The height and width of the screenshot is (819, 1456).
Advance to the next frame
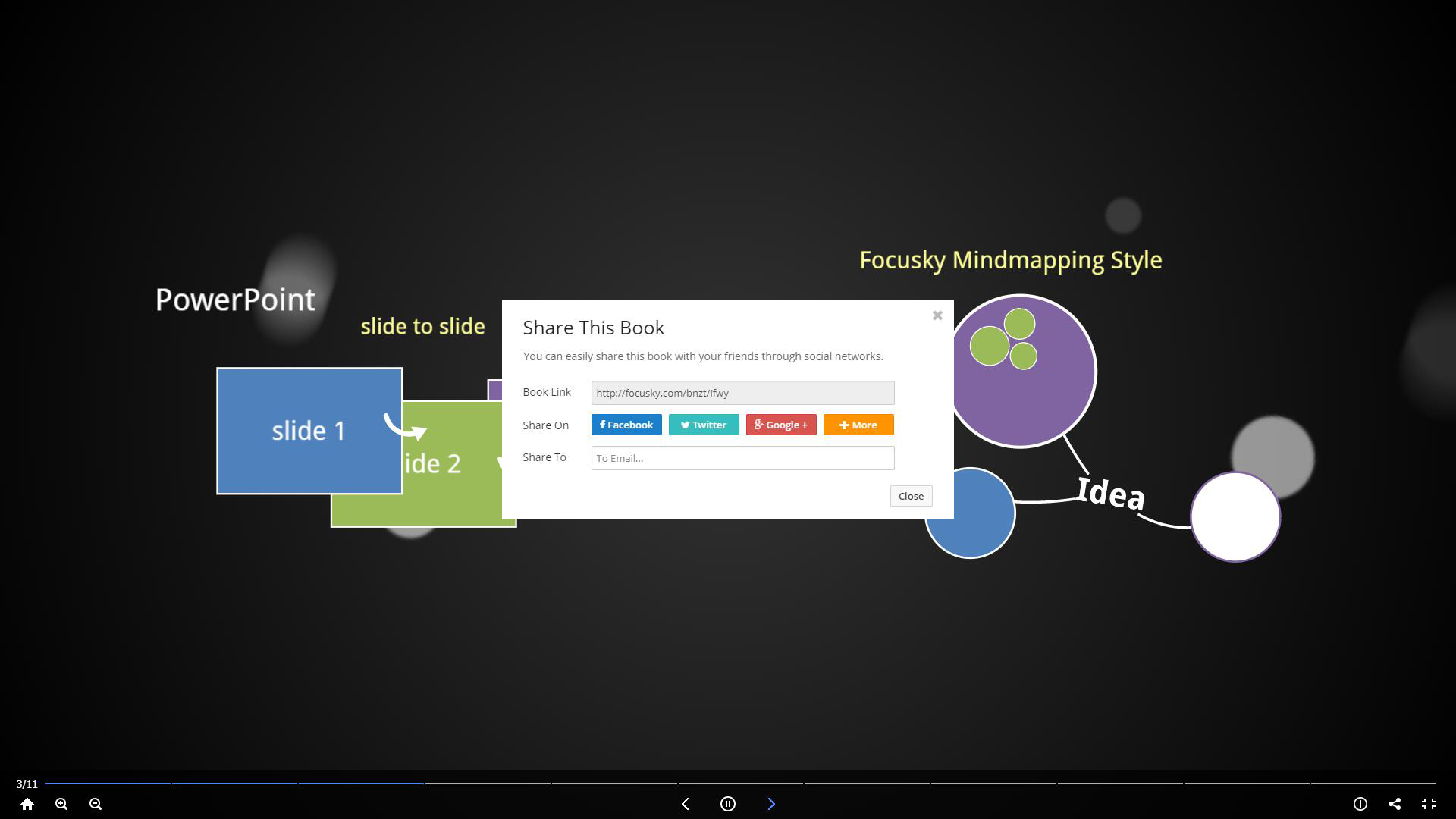pos(771,804)
